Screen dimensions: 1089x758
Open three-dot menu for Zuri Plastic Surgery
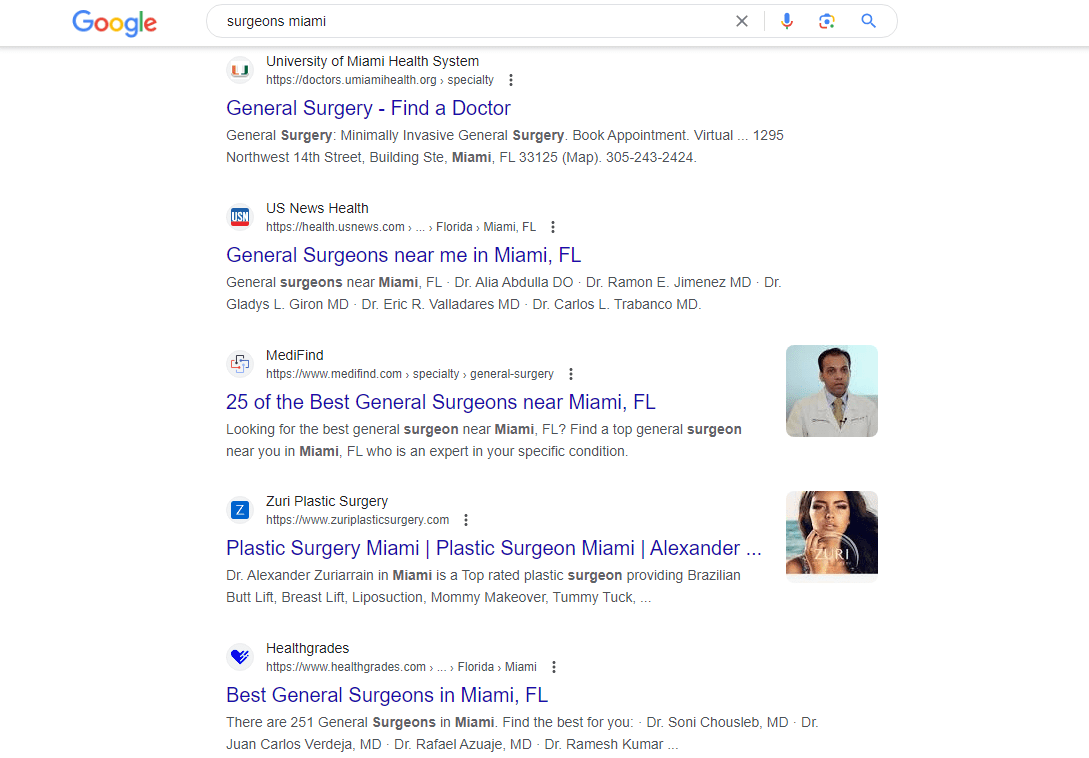[x=466, y=520]
